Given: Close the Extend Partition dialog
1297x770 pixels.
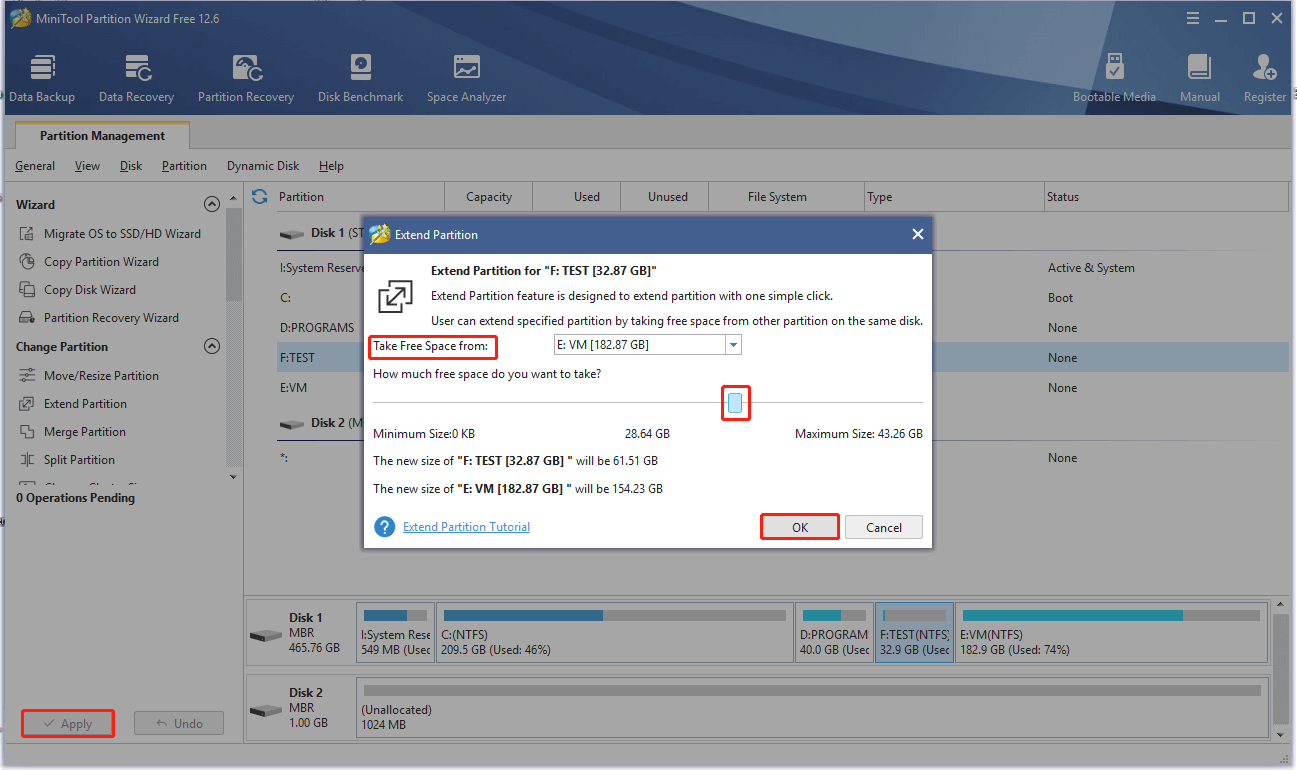Looking at the screenshot, I should (x=917, y=234).
